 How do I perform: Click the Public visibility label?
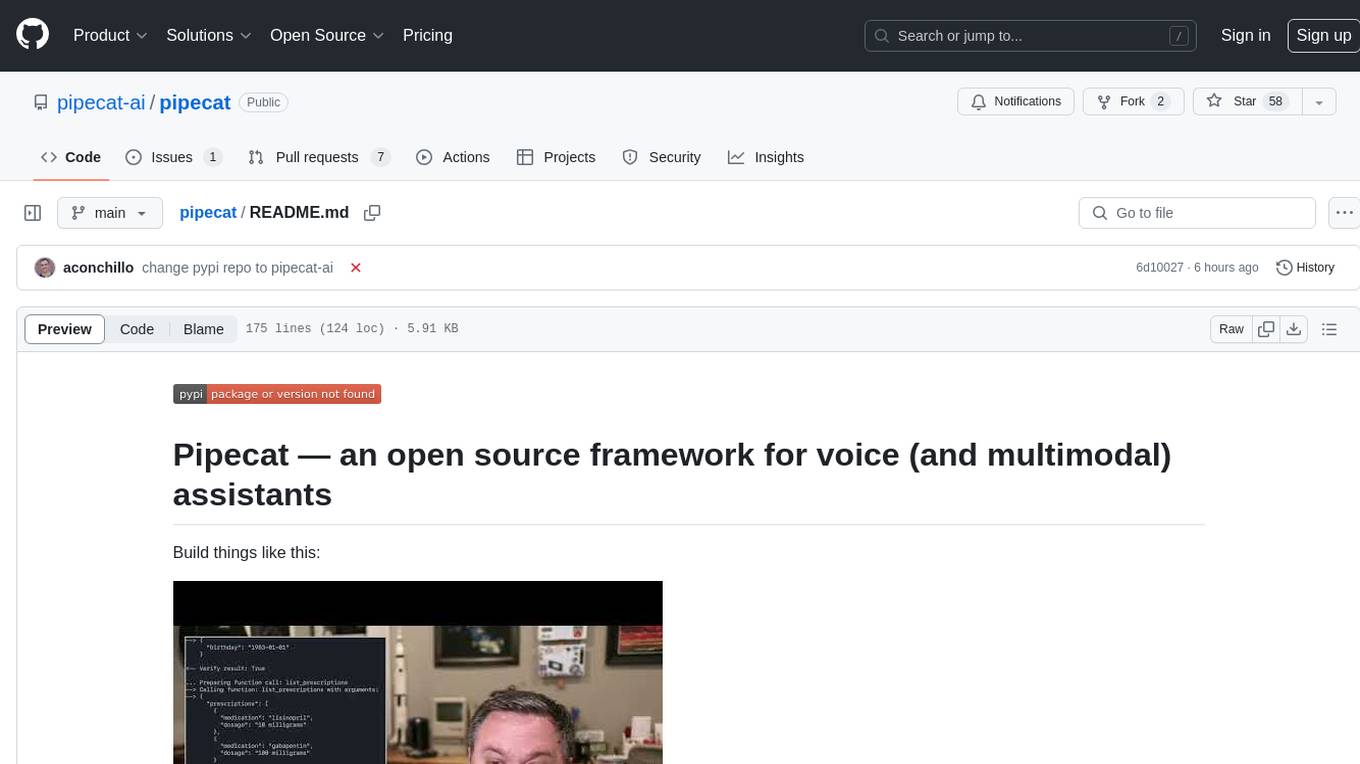264,102
